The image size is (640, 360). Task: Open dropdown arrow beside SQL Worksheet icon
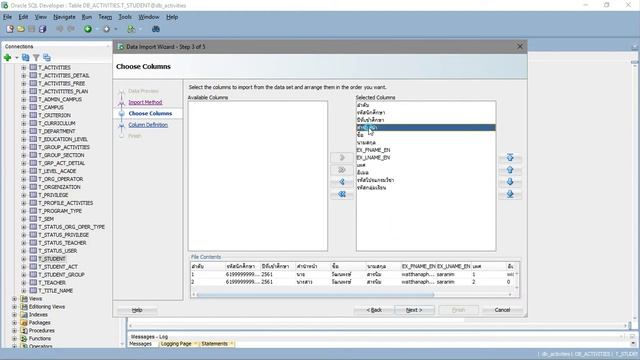pos(140,29)
